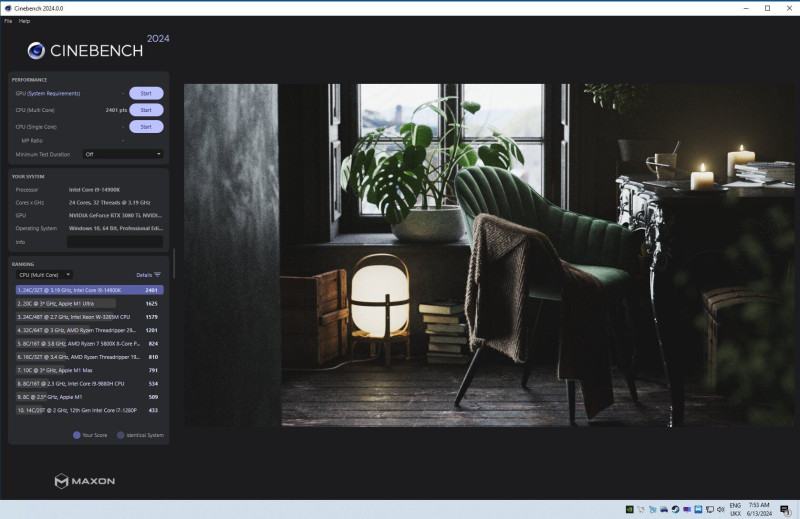
Task: Click the Details link in Ranking
Action: click(144, 275)
